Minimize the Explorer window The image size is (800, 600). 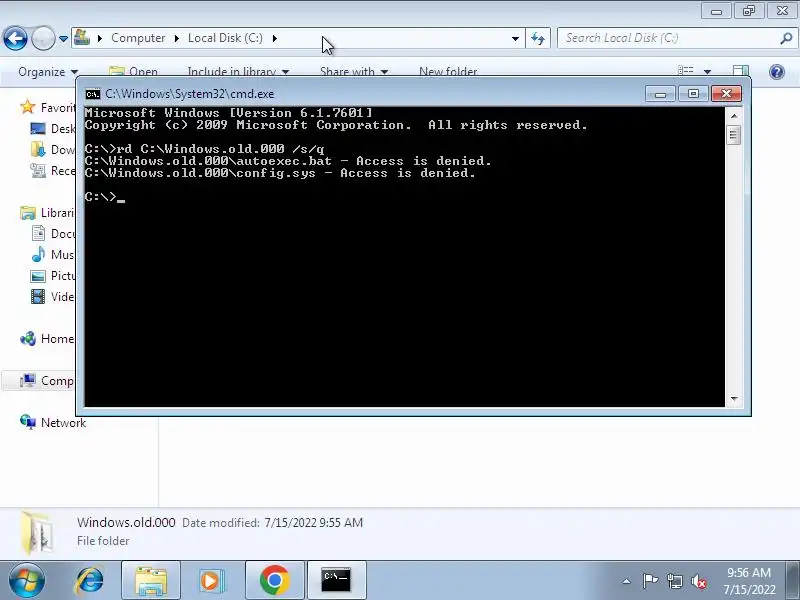pyautogui.click(x=716, y=11)
